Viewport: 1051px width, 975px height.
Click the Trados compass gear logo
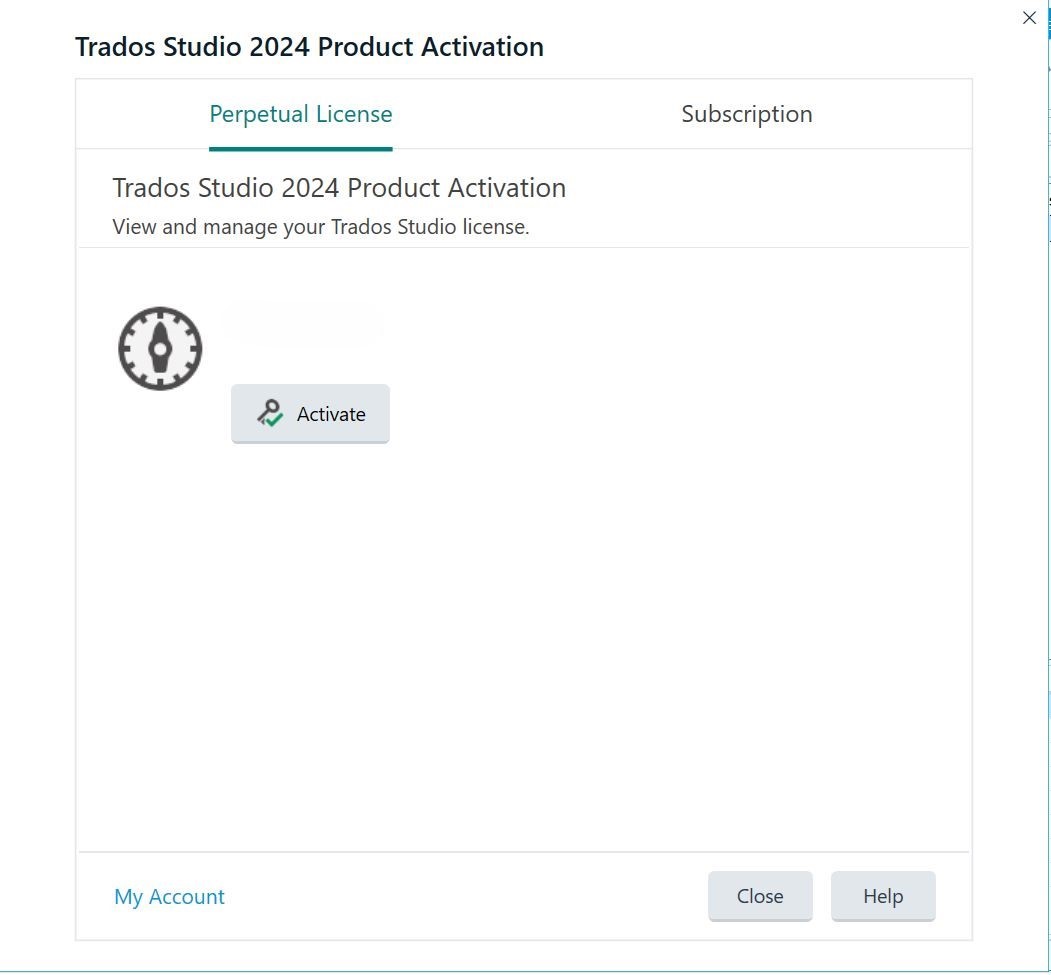[160, 348]
